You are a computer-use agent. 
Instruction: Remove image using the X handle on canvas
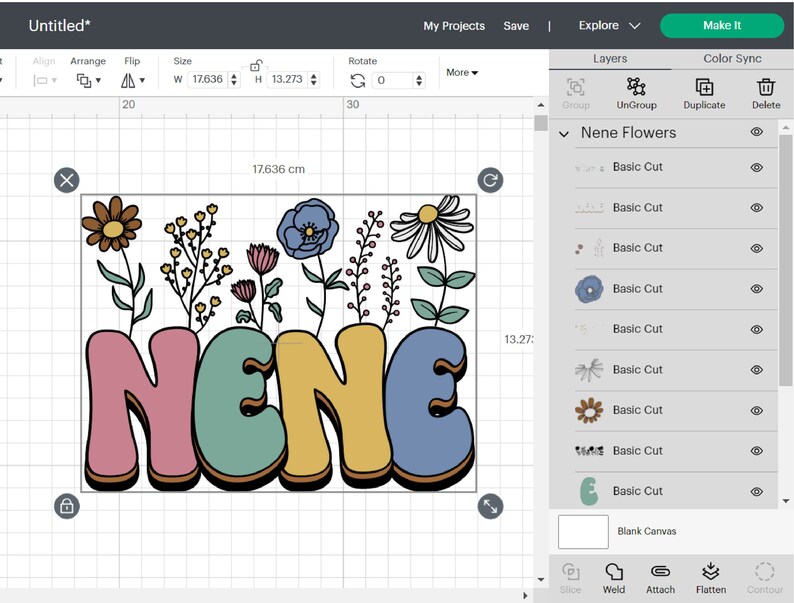67,180
